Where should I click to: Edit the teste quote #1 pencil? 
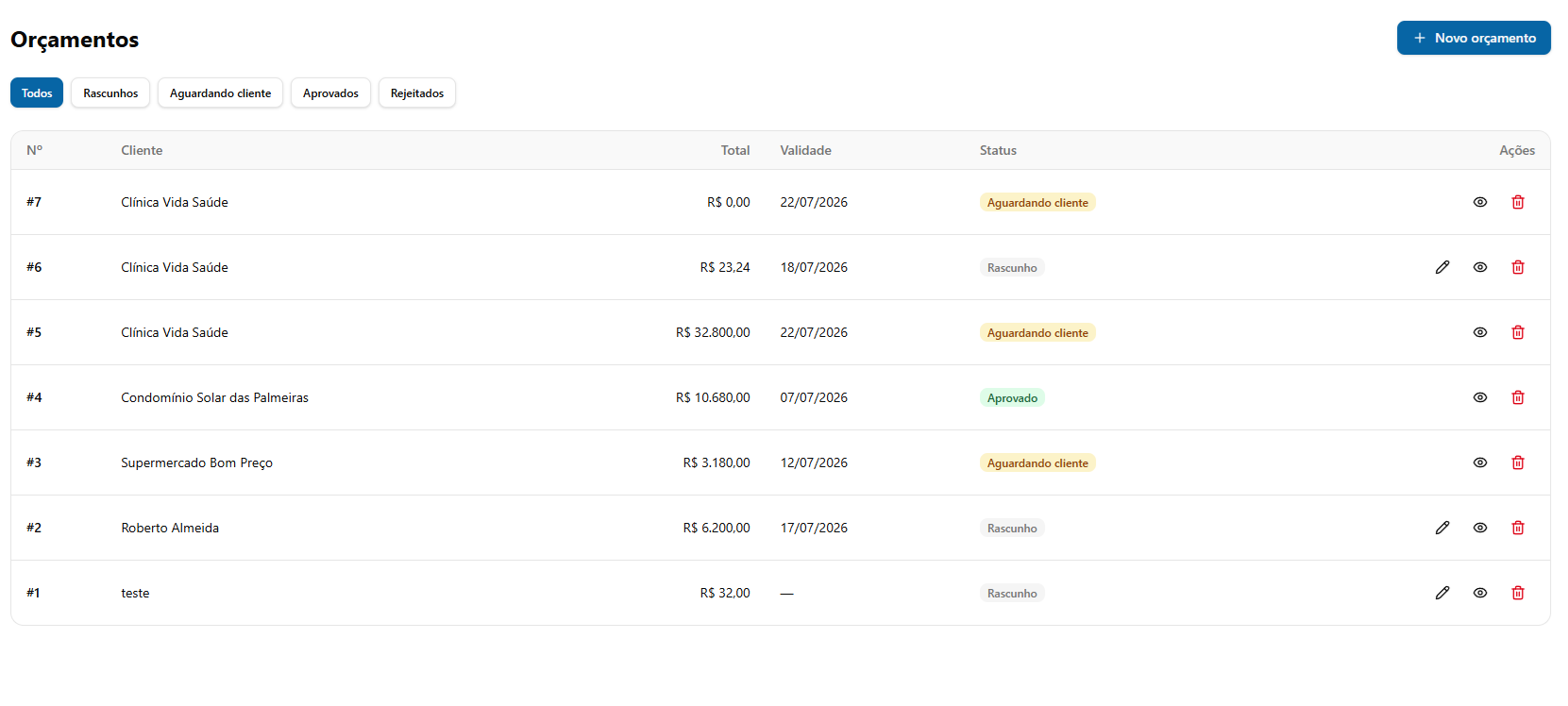click(1442, 593)
